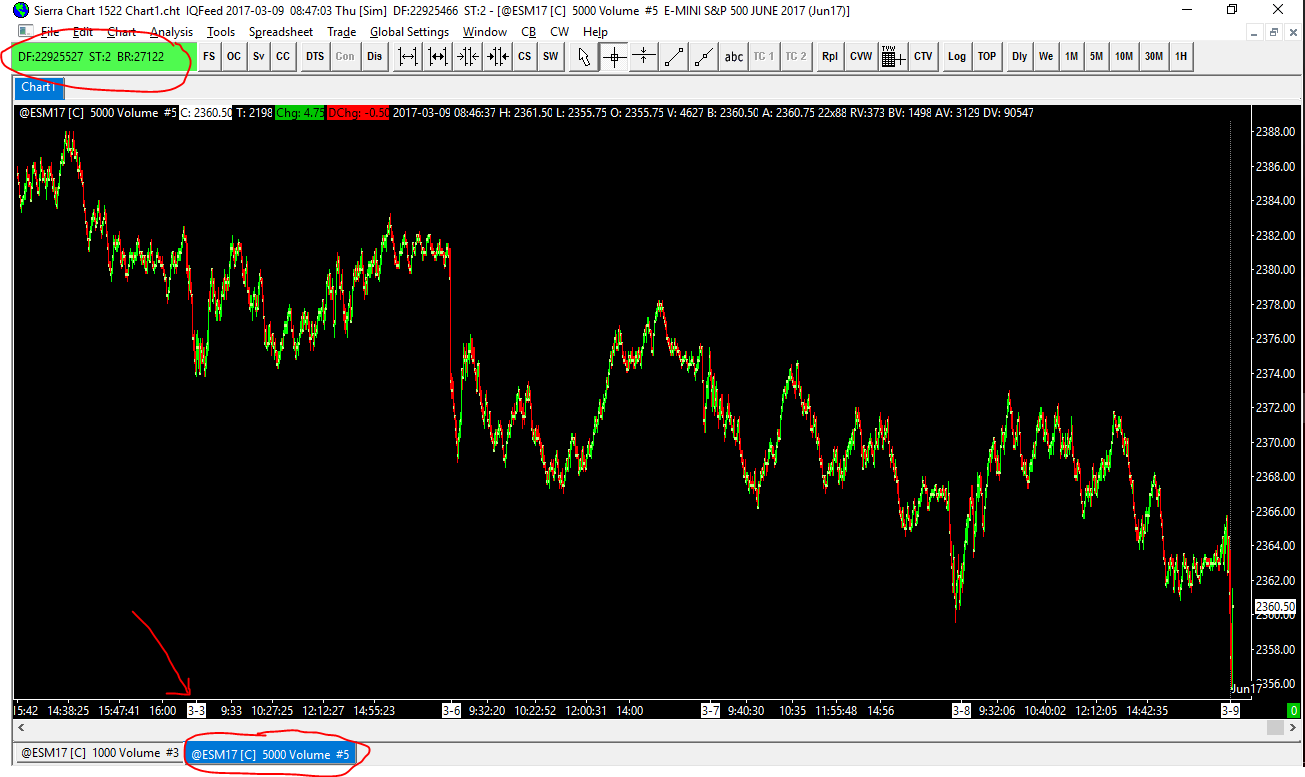The width and height of the screenshot is (1305, 777).
Task: Click the Dis toolbar button
Action: coord(374,57)
